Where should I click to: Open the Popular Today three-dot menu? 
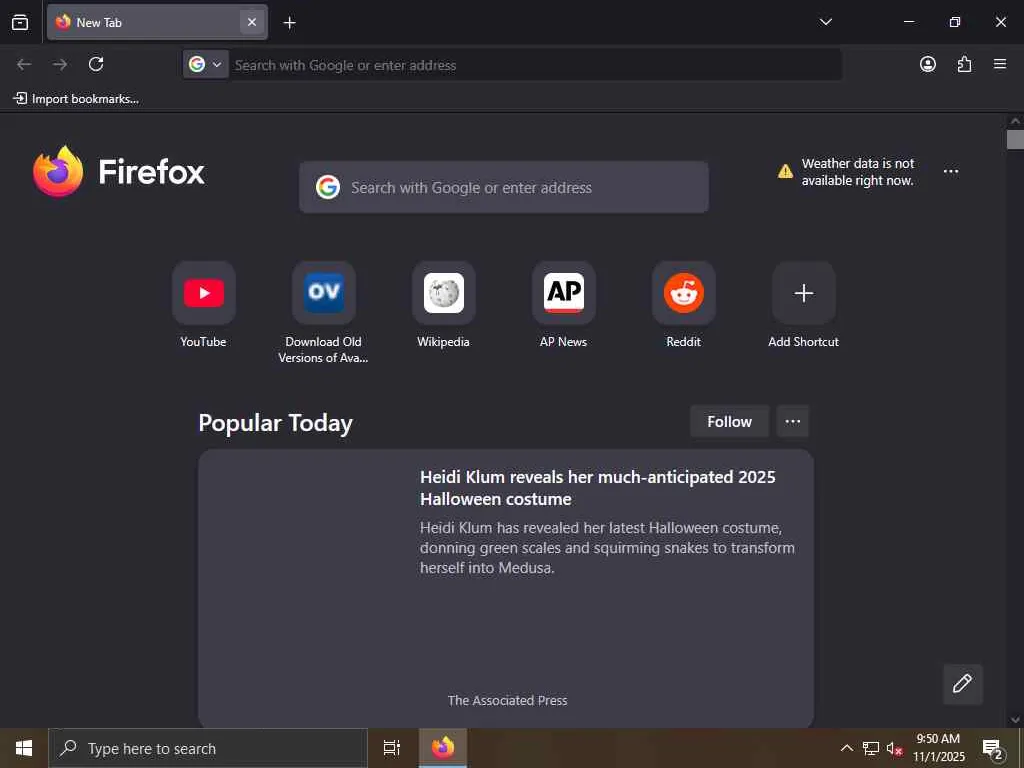pyautogui.click(x=793, y=421)
